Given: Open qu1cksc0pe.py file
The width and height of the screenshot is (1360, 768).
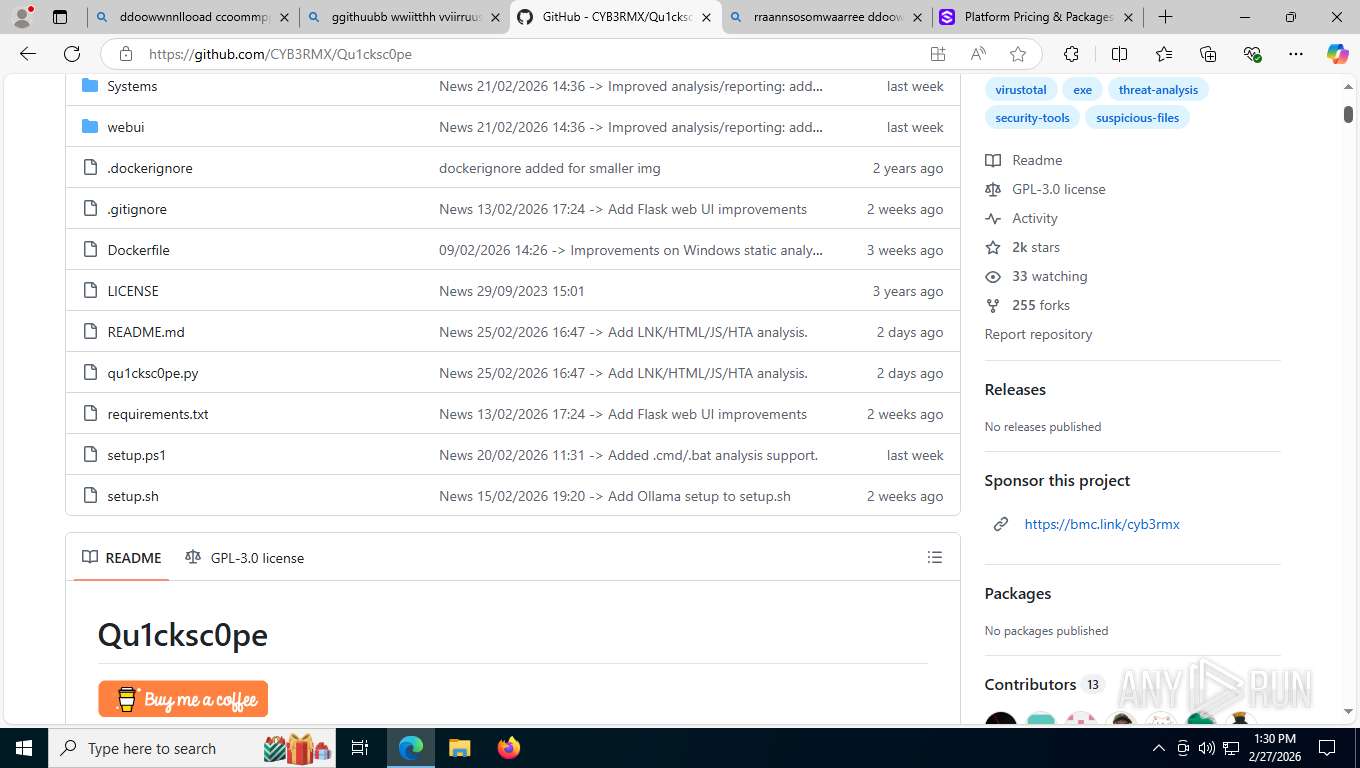Looking at the screenshot, I should [x=153, y=373].
